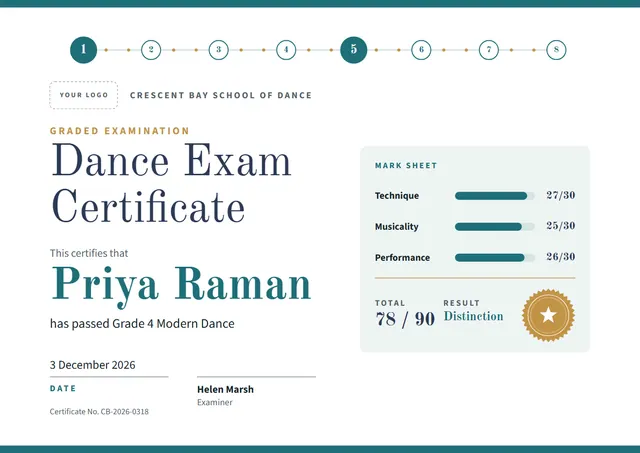Select the date 3 December 2026
This screenshot has height=453, width=640.
[x=93, y=365]
